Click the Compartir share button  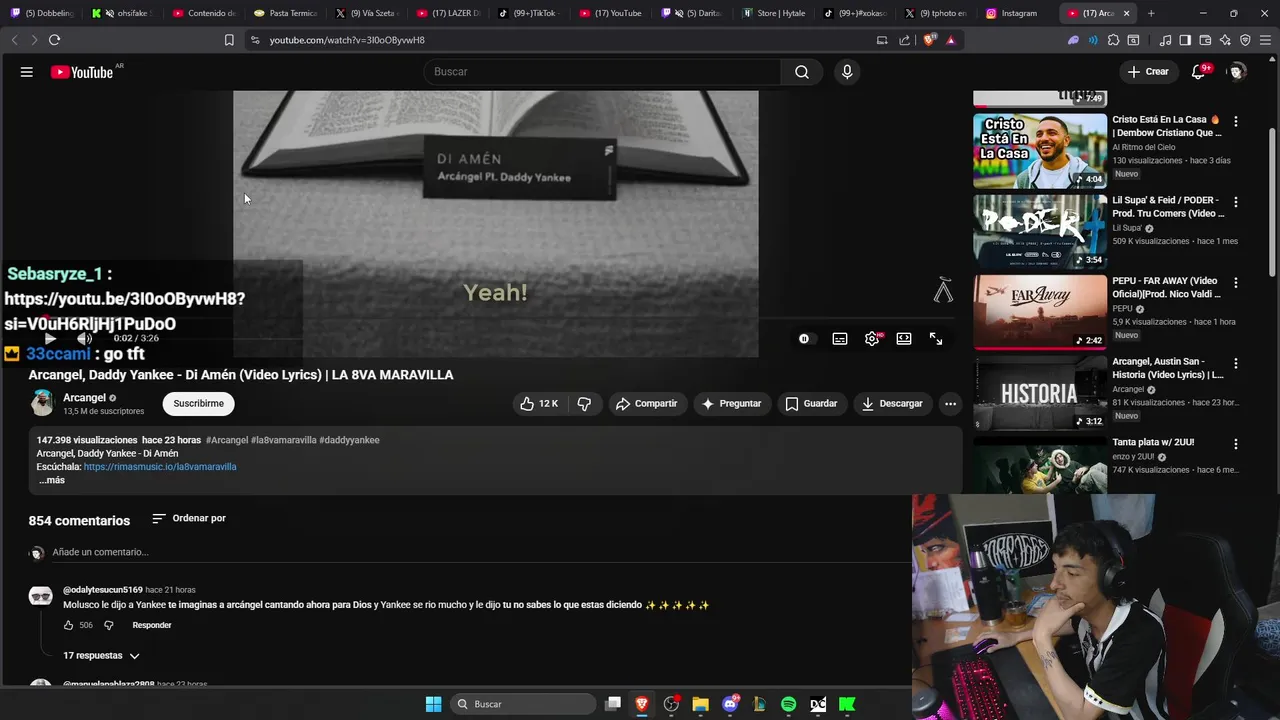[x=647, y=404]
